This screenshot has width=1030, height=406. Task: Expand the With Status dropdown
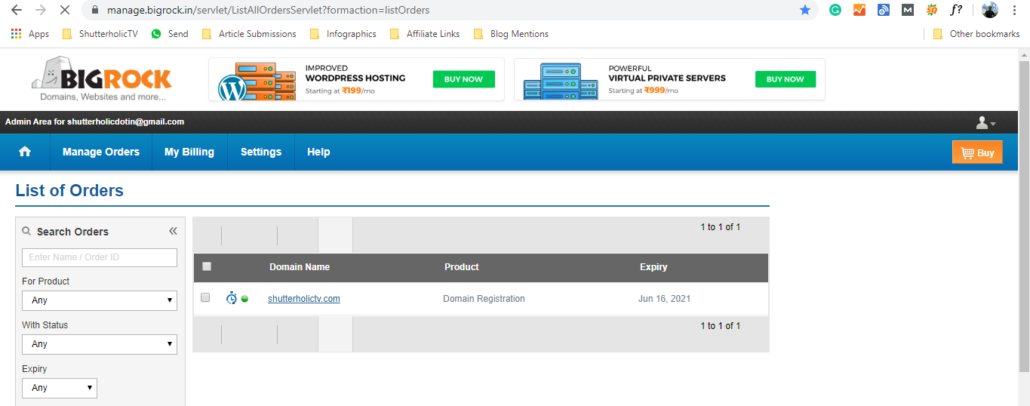click(x=99, y=344)
